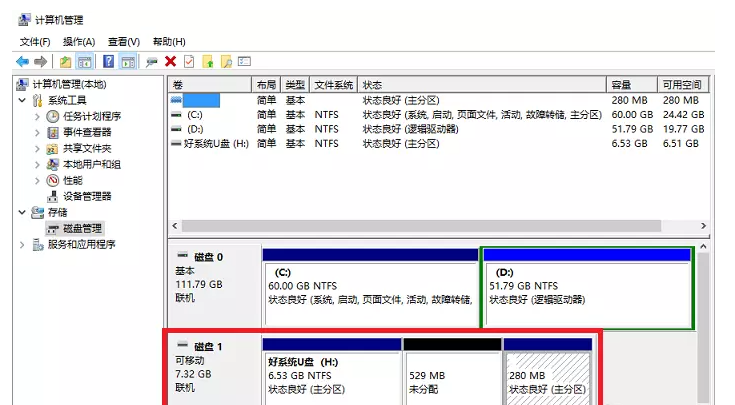Select 好系统U盘 (H:) row in volume list
Viewport: 735px width, 405px height.
pos(439,144)
